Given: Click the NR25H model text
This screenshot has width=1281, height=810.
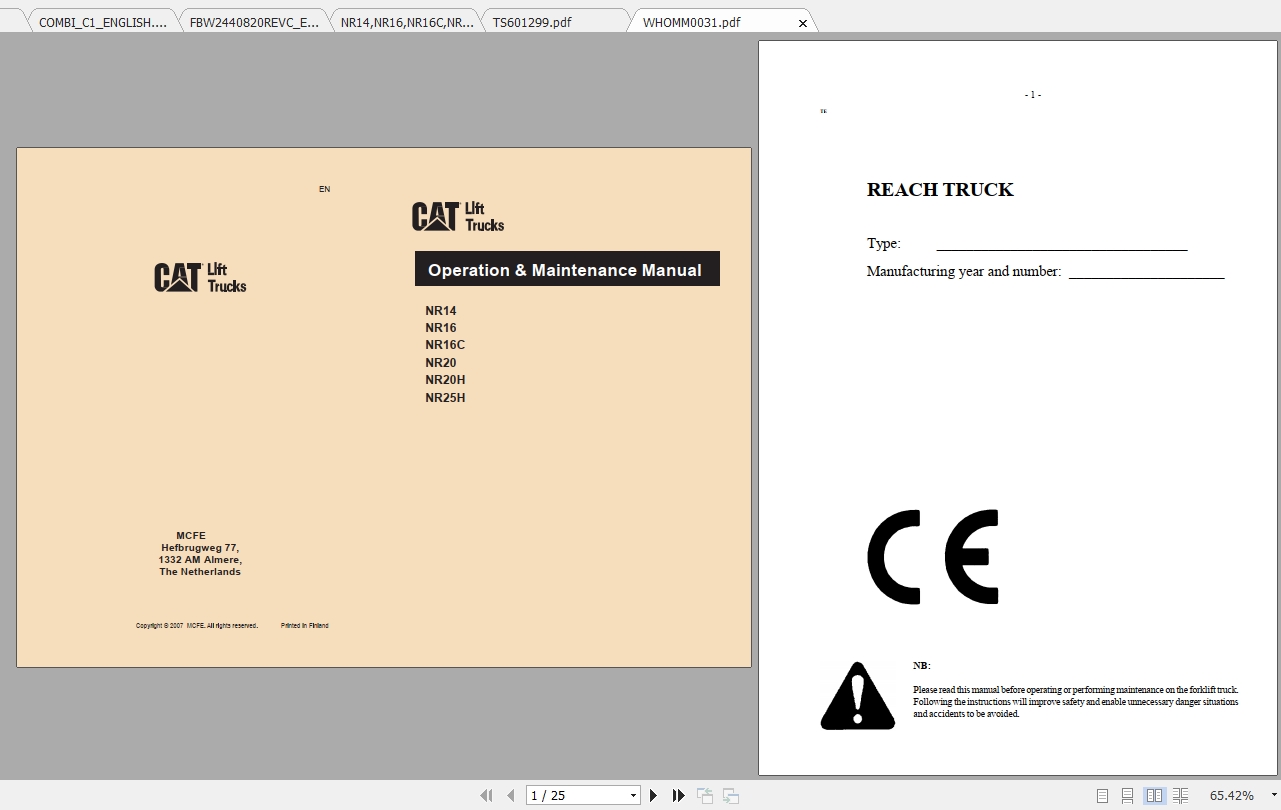Looking at the screenshot, I should [445, 398].
